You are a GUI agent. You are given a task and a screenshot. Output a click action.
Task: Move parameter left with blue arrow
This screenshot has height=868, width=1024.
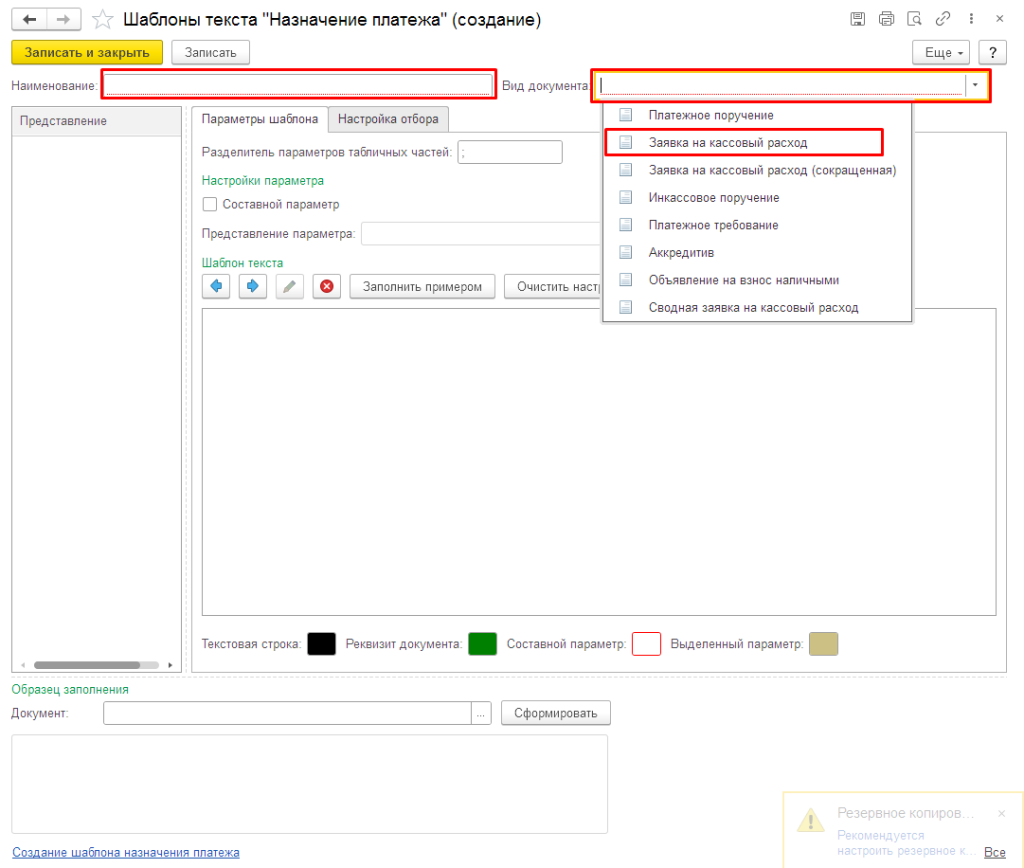pos(216,287)
